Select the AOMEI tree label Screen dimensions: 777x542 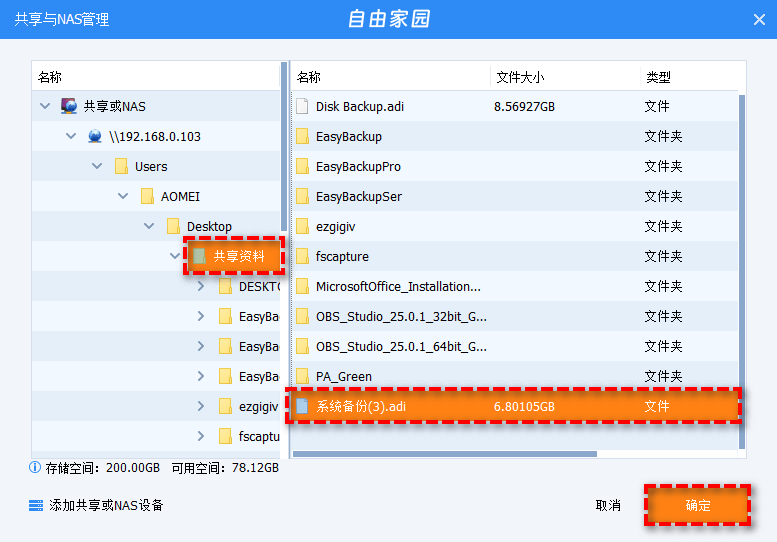point(180,197)
